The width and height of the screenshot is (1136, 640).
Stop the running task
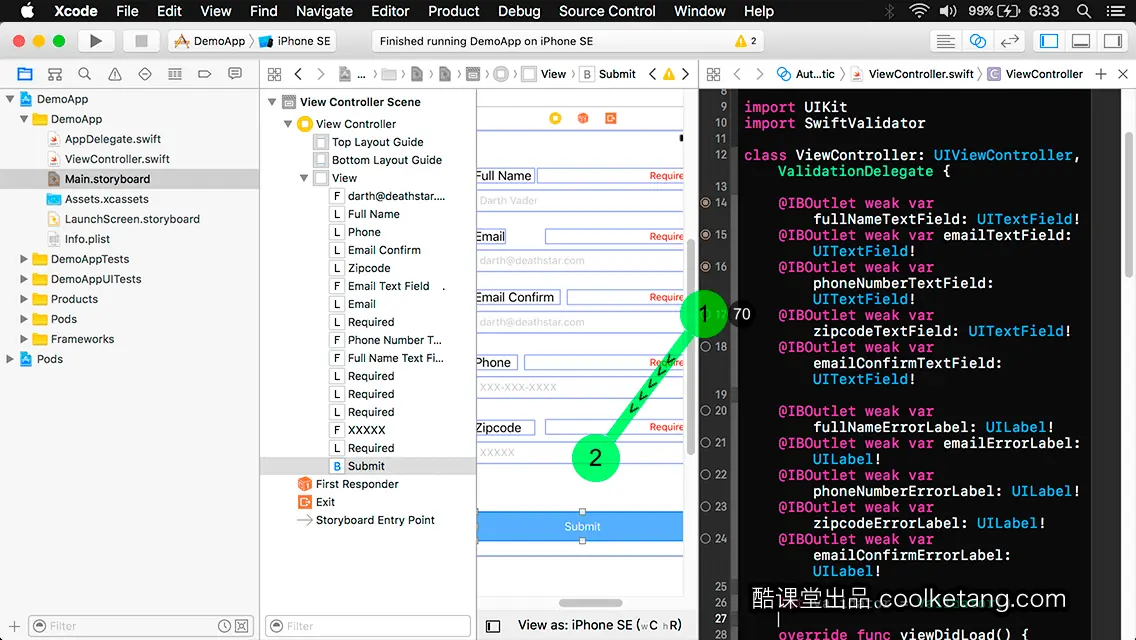pos(141,41)
